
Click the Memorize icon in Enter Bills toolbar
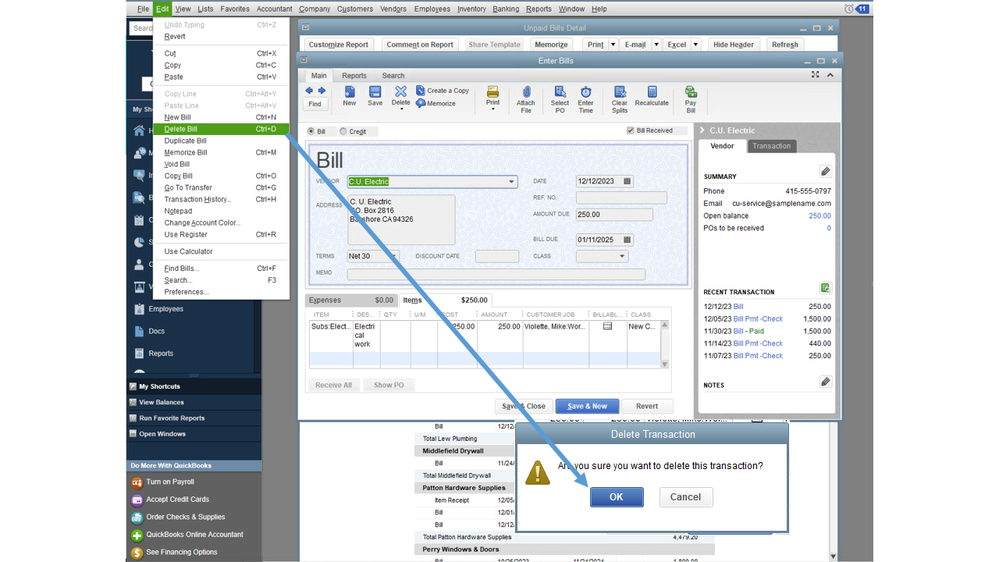point(420,103)
